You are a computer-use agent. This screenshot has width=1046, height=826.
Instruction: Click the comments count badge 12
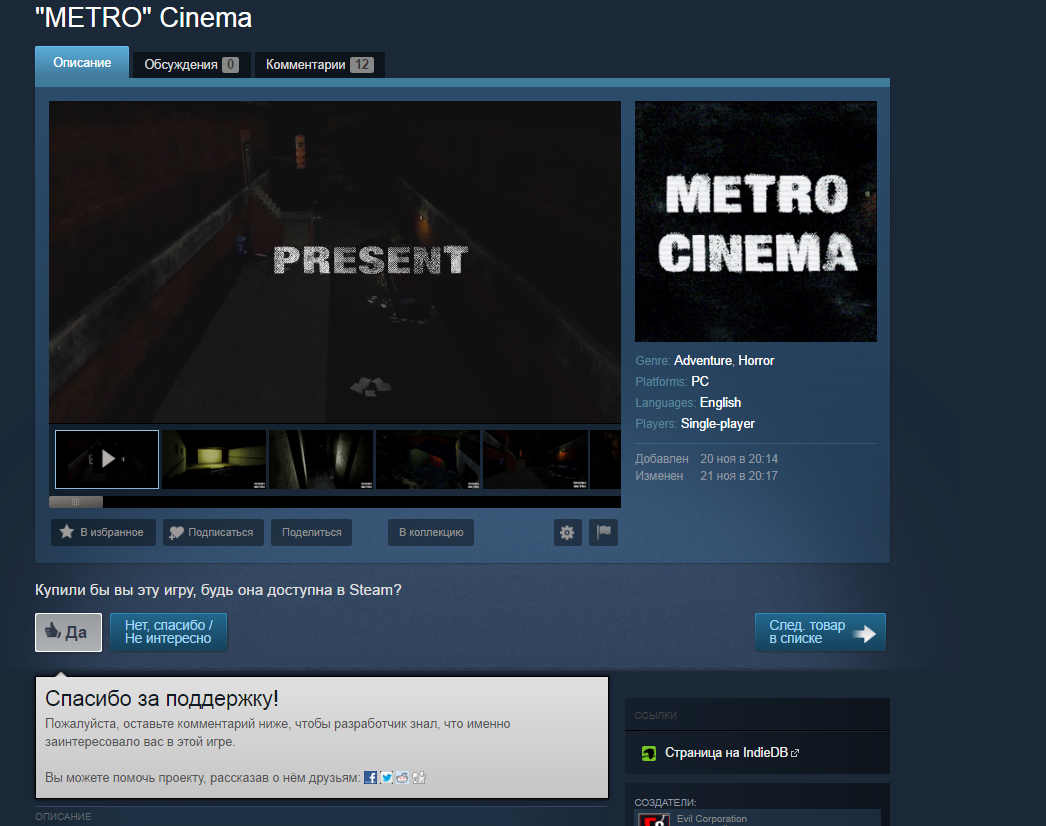[x=362, y=65]
